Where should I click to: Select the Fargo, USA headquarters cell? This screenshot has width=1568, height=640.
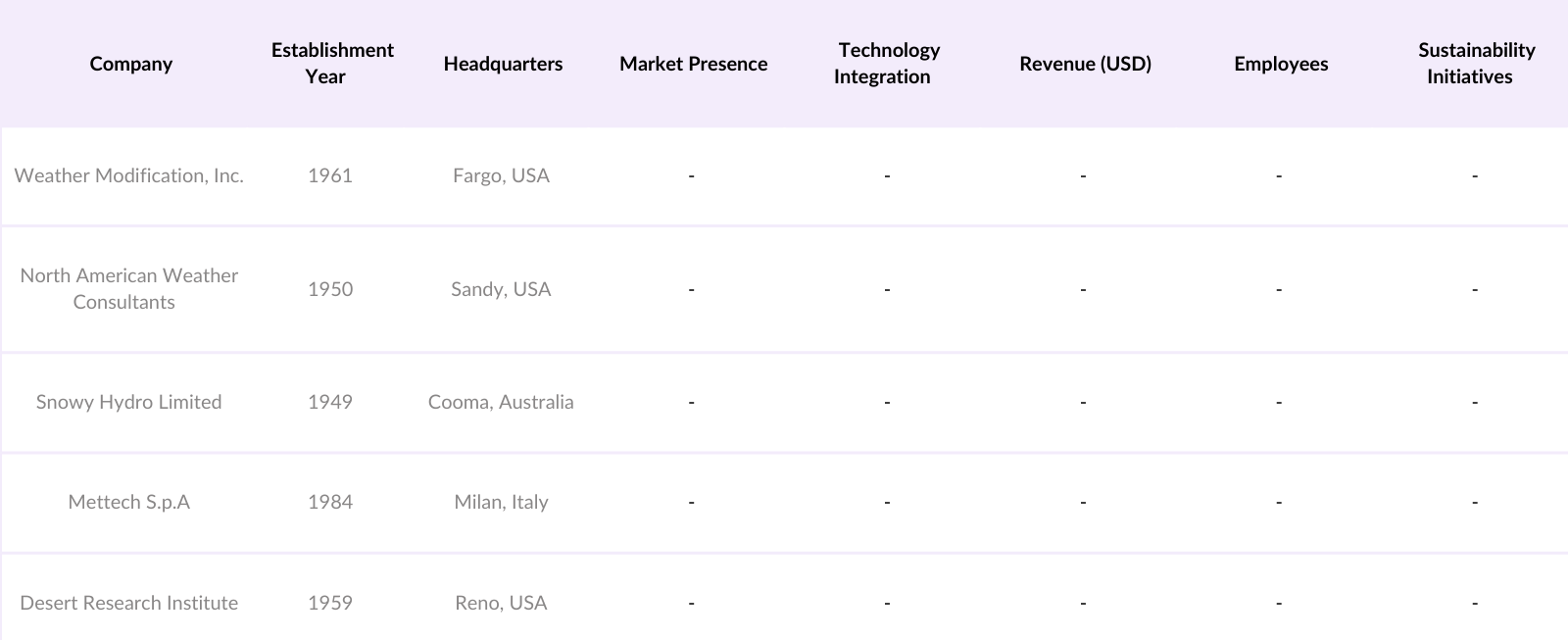[x=501, y=175]
